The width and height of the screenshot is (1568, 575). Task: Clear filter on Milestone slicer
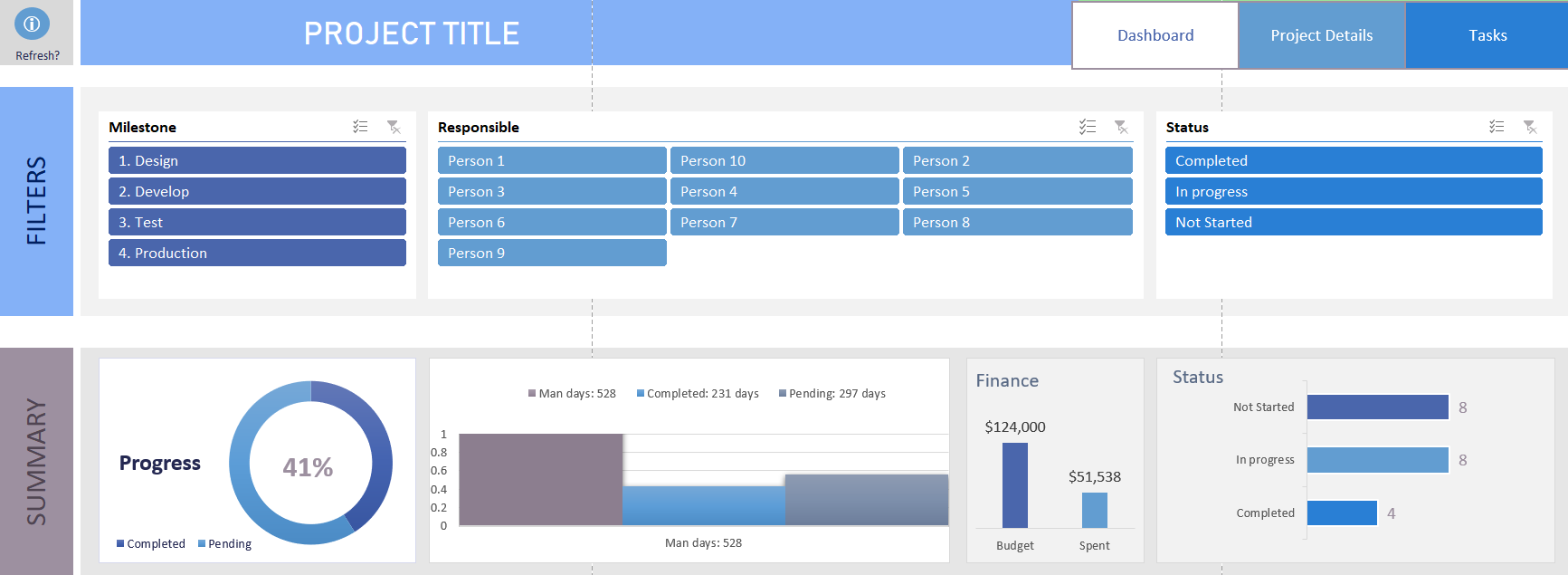[x=394, y=127]
